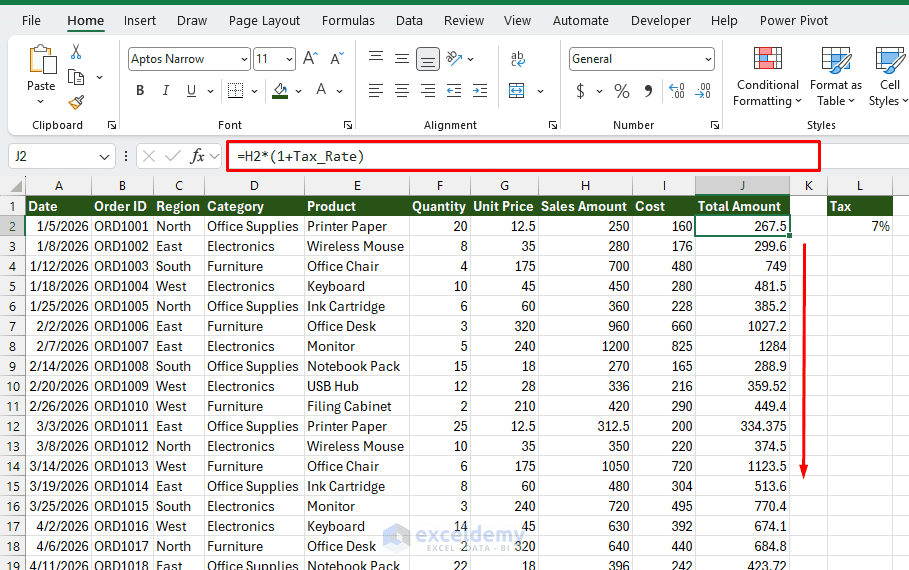909x570 pixels.
Task: Set Bottom Align for cell
Action: tap(428, 59)
